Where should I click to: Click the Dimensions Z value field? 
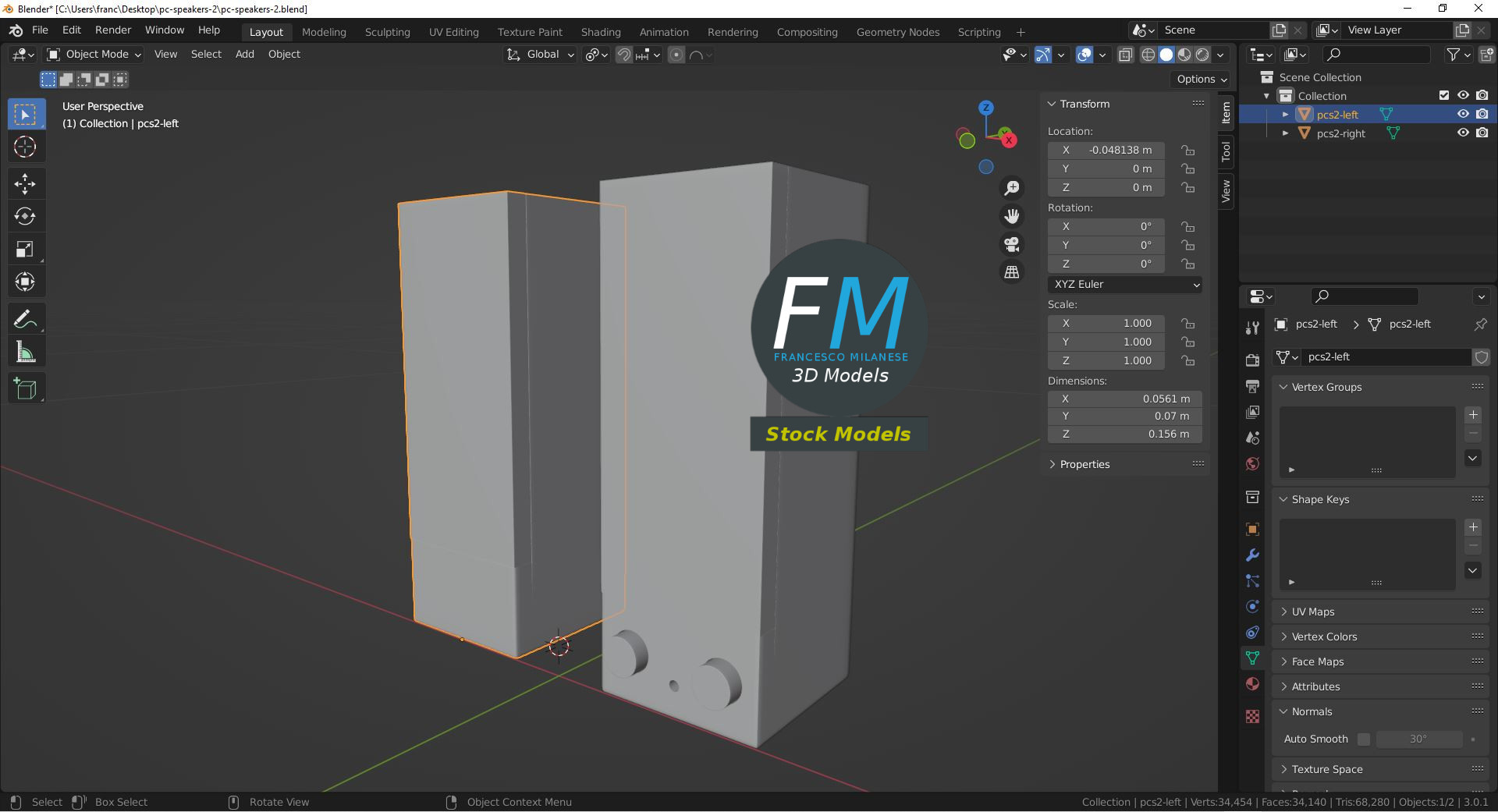click(1125, 434)
